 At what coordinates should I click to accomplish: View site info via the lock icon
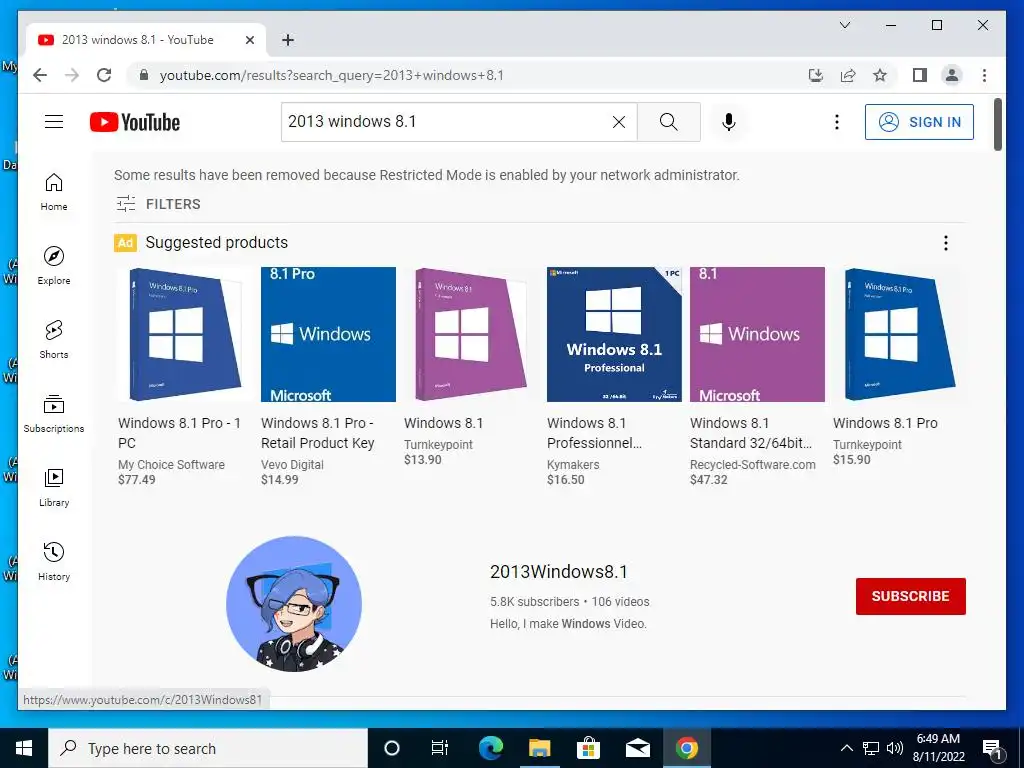point(144,75)
